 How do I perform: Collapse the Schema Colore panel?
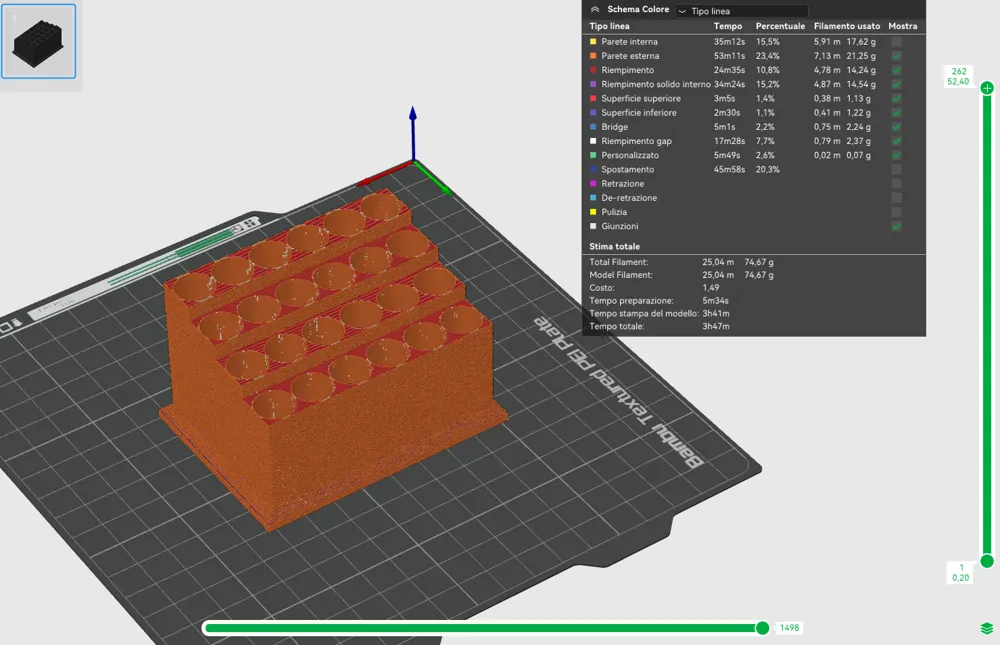[595, 10]
